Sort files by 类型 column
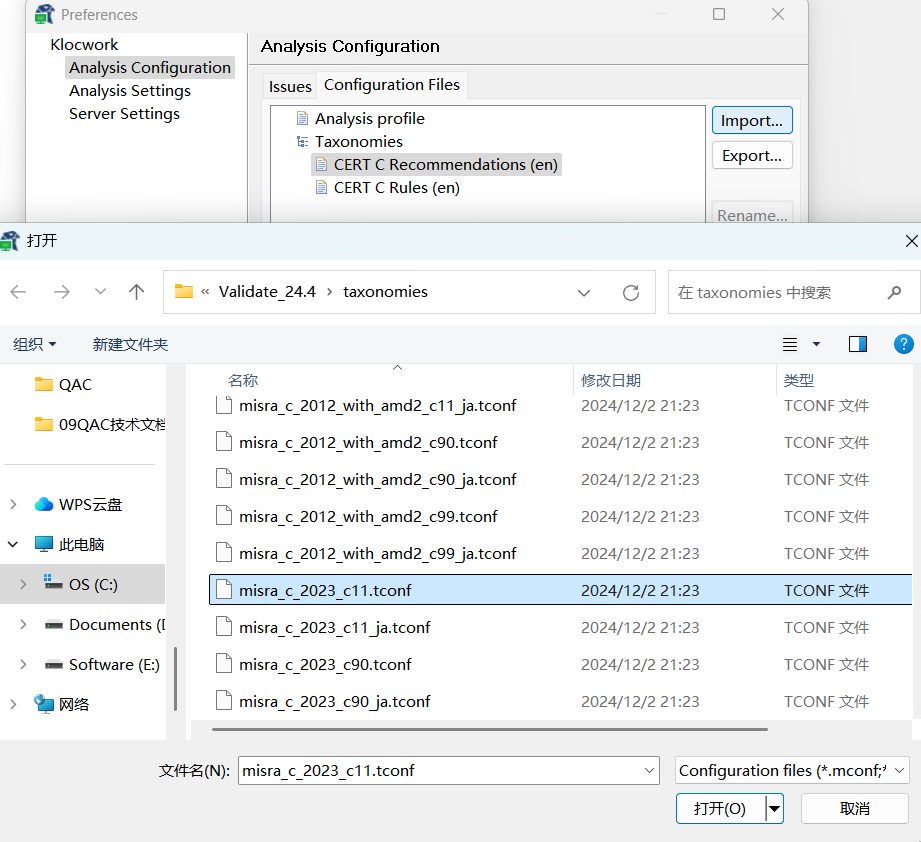Viewport: 921px width, 842px height. click(799, 380)
